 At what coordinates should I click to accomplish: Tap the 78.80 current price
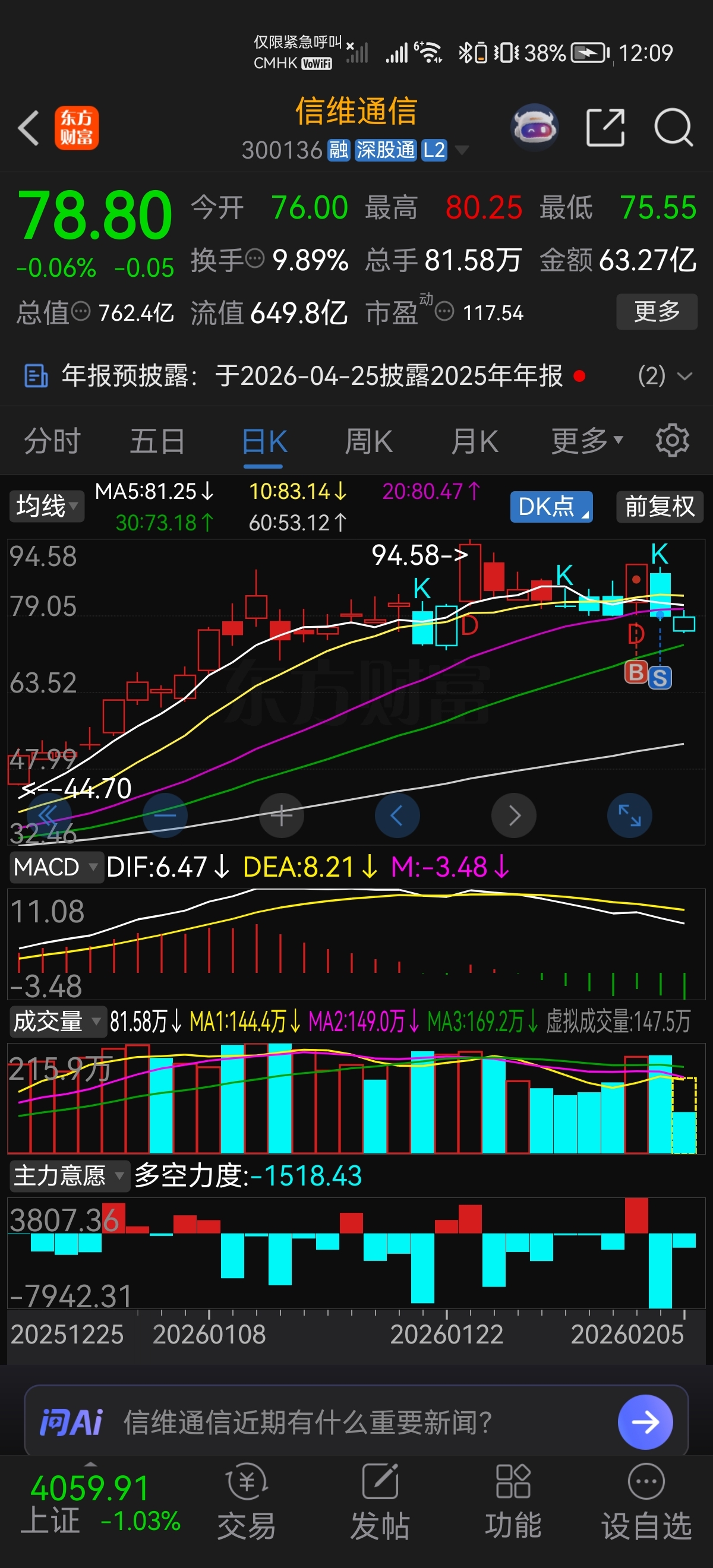95,214
